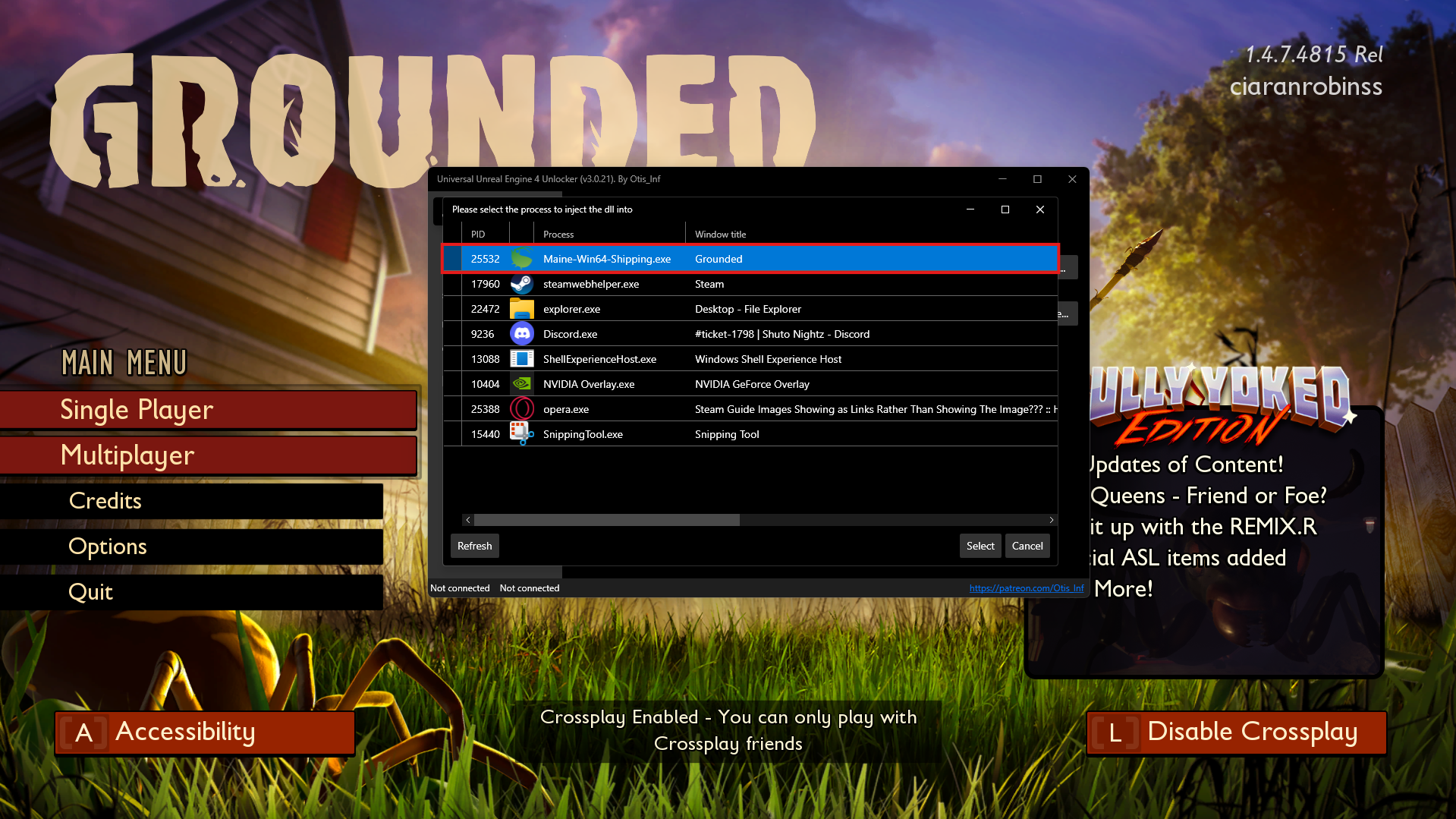
Task: Click the NVIDIA Overlay process icon
Action: [522, 384]
